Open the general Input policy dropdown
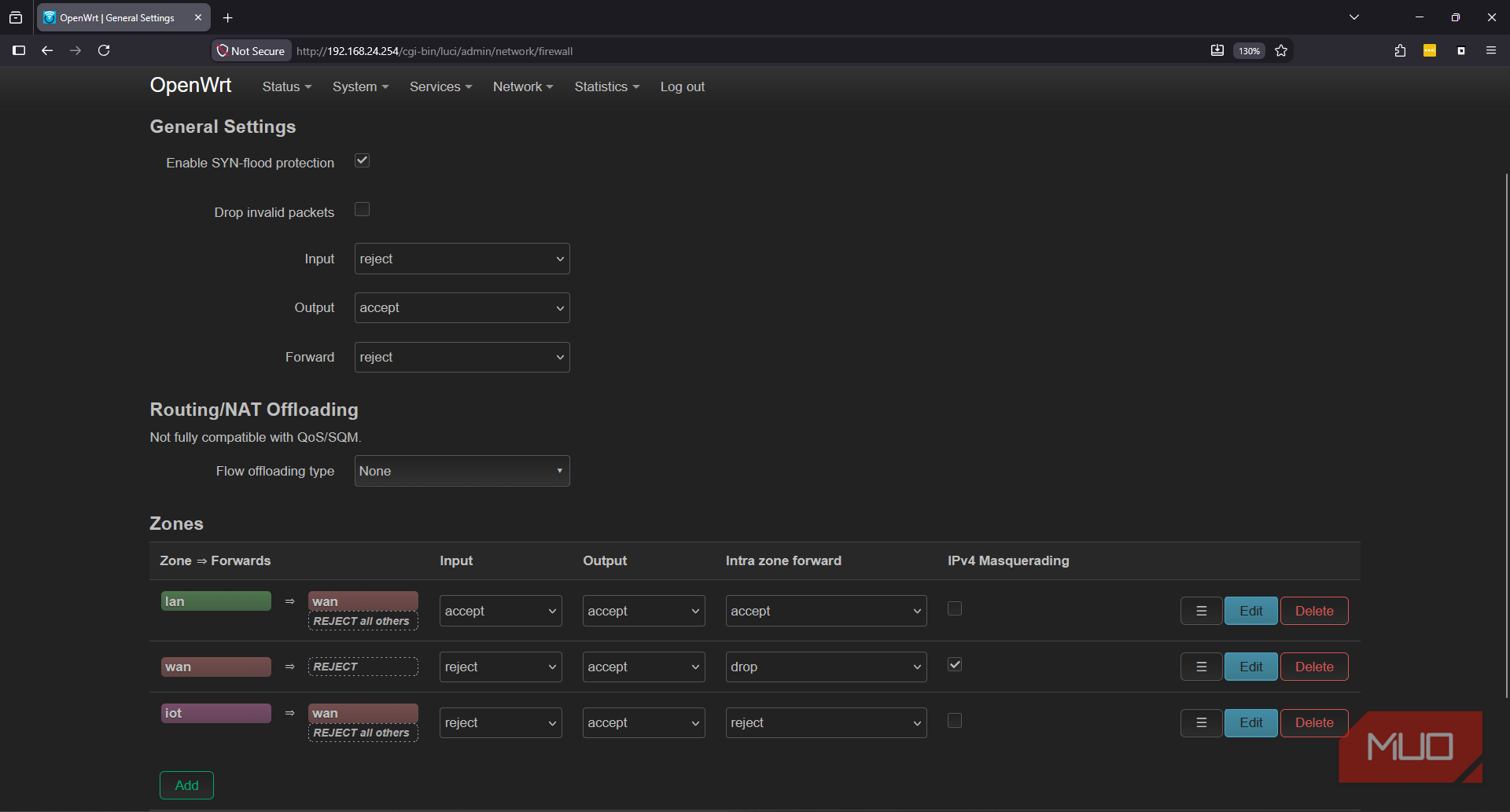 pyautogui.click(x=462, y=259)
